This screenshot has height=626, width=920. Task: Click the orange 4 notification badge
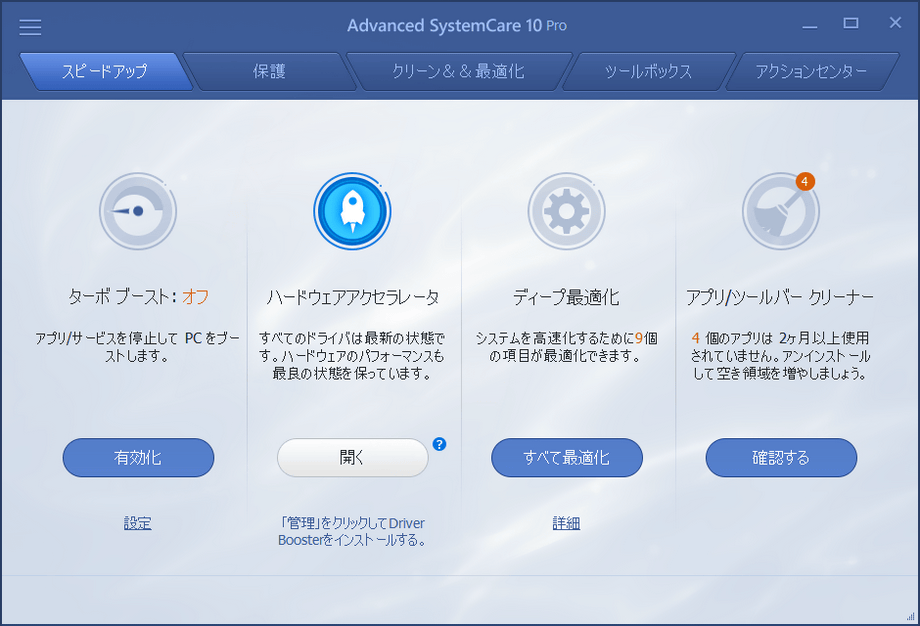tap(805, 181)
